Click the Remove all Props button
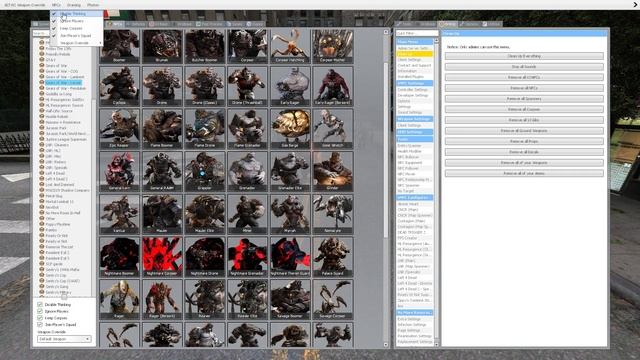 [524, 141]
